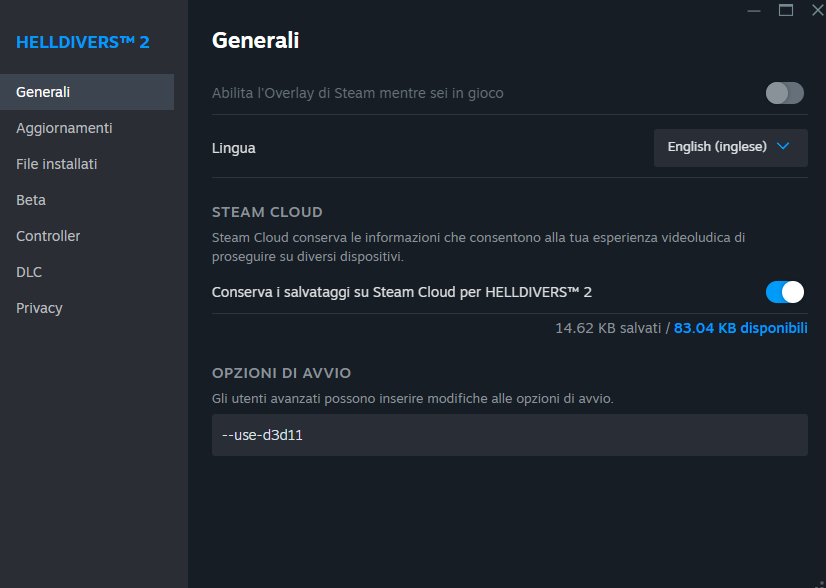Viewport: 826px width, 588px height.
Task: Click the STEAM CLOUD section header
Action: coord(267,212)
